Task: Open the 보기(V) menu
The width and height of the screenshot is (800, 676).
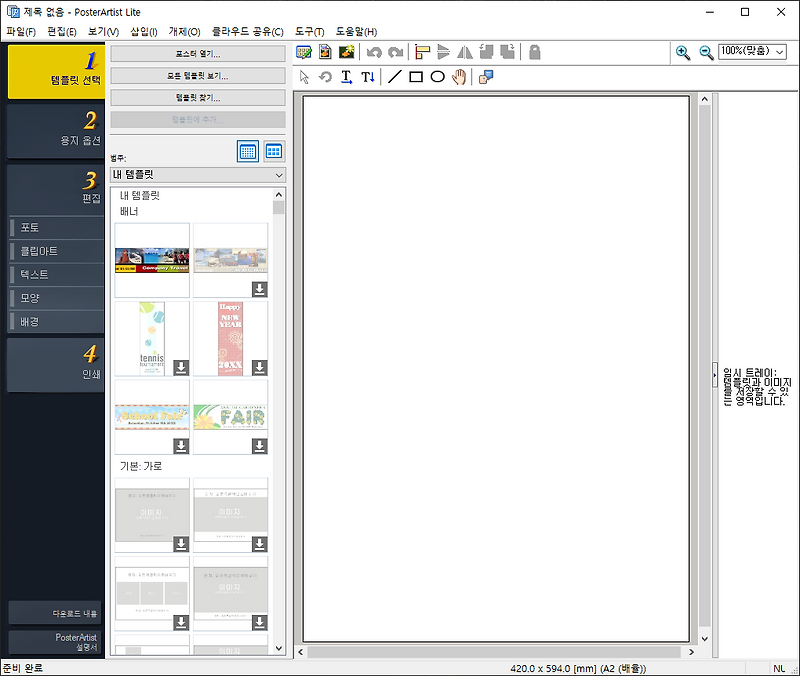Action: tap(103, 32)
